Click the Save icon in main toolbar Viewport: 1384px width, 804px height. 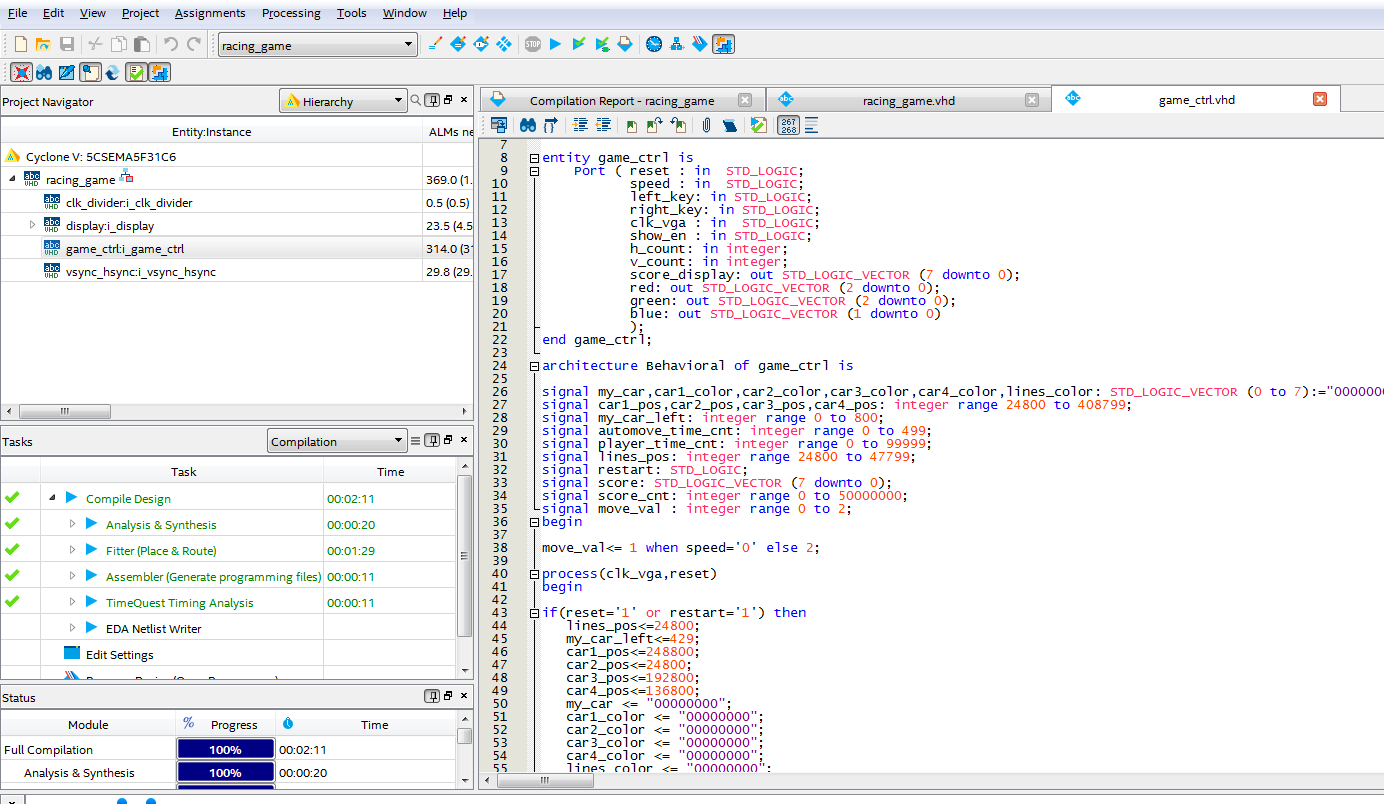(x=67, y=44)
